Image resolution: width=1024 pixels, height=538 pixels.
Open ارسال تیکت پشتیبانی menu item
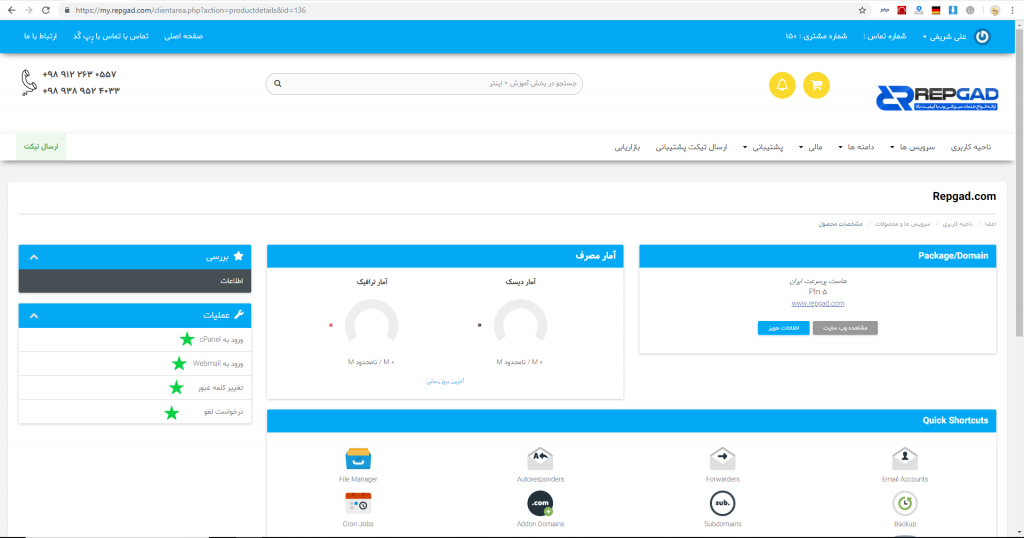point(691,147)
